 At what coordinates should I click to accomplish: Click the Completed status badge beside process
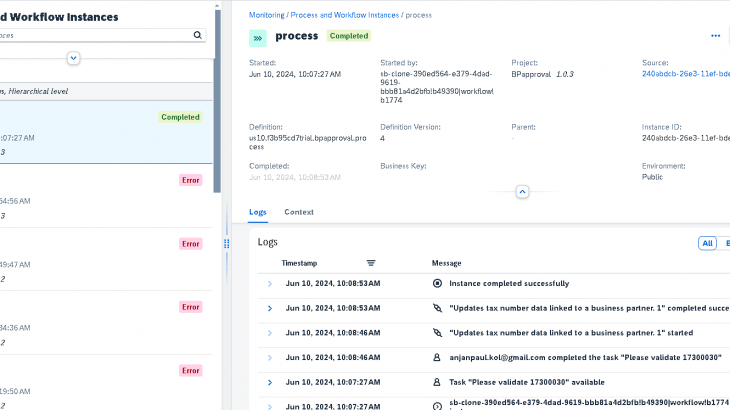coord(349,36)
